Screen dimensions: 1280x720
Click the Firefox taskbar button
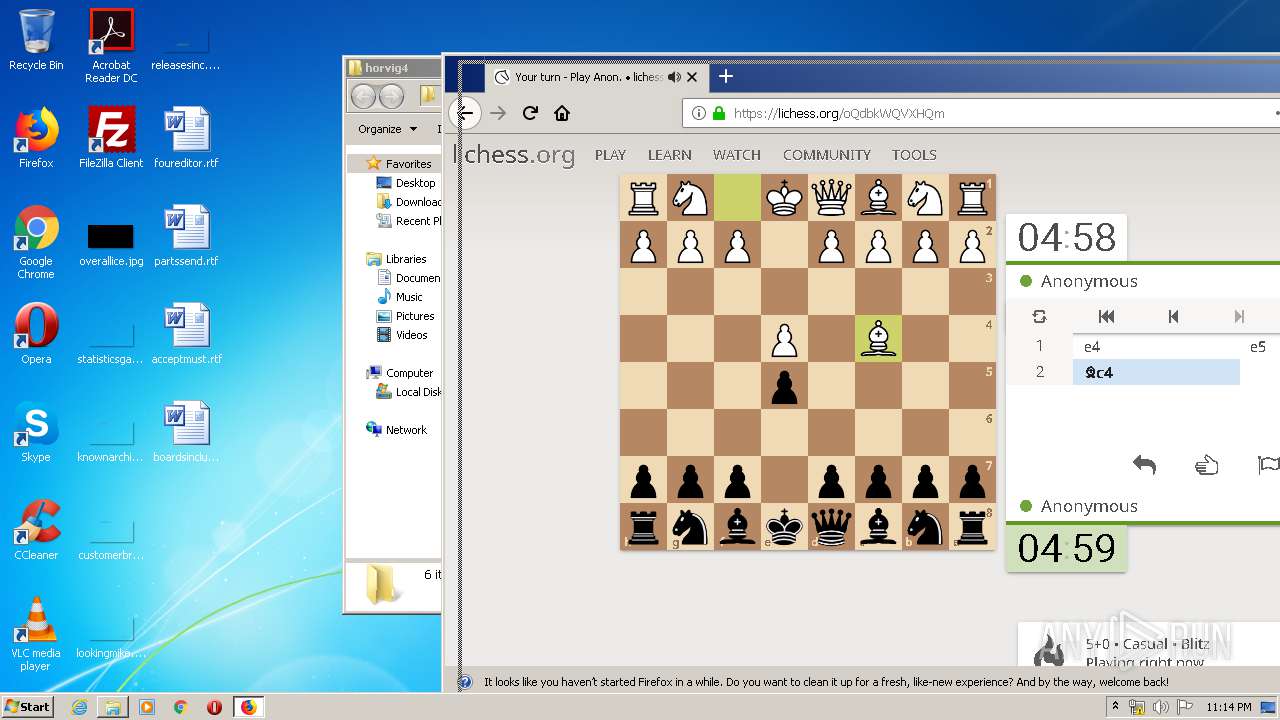[x=248, y=707]
